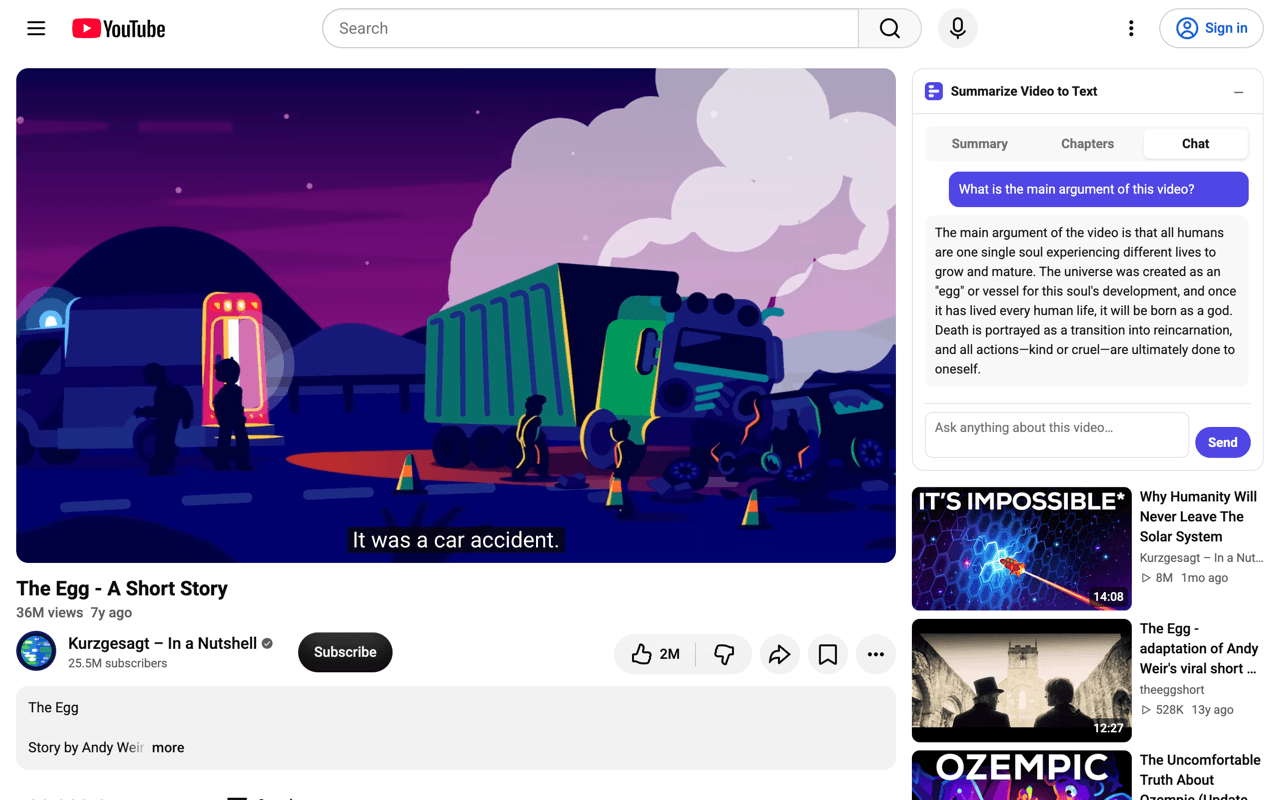Click the user question chat bubble

point(1098,189)
